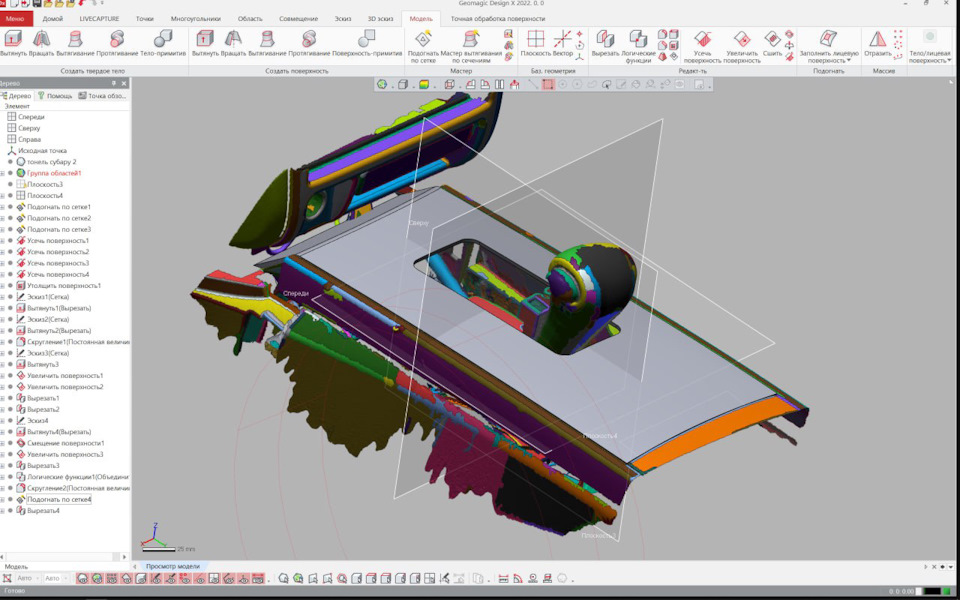The image size is (960, 600).
Task: Click the Увеличить поверхность ribbon tool
Action: point(741,46)
